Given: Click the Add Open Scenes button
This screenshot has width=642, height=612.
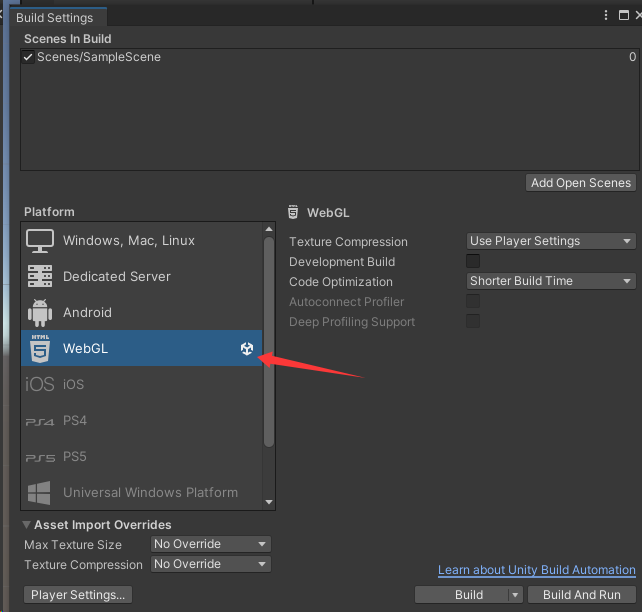Looking at the screenshot, I should pos(581,183).
